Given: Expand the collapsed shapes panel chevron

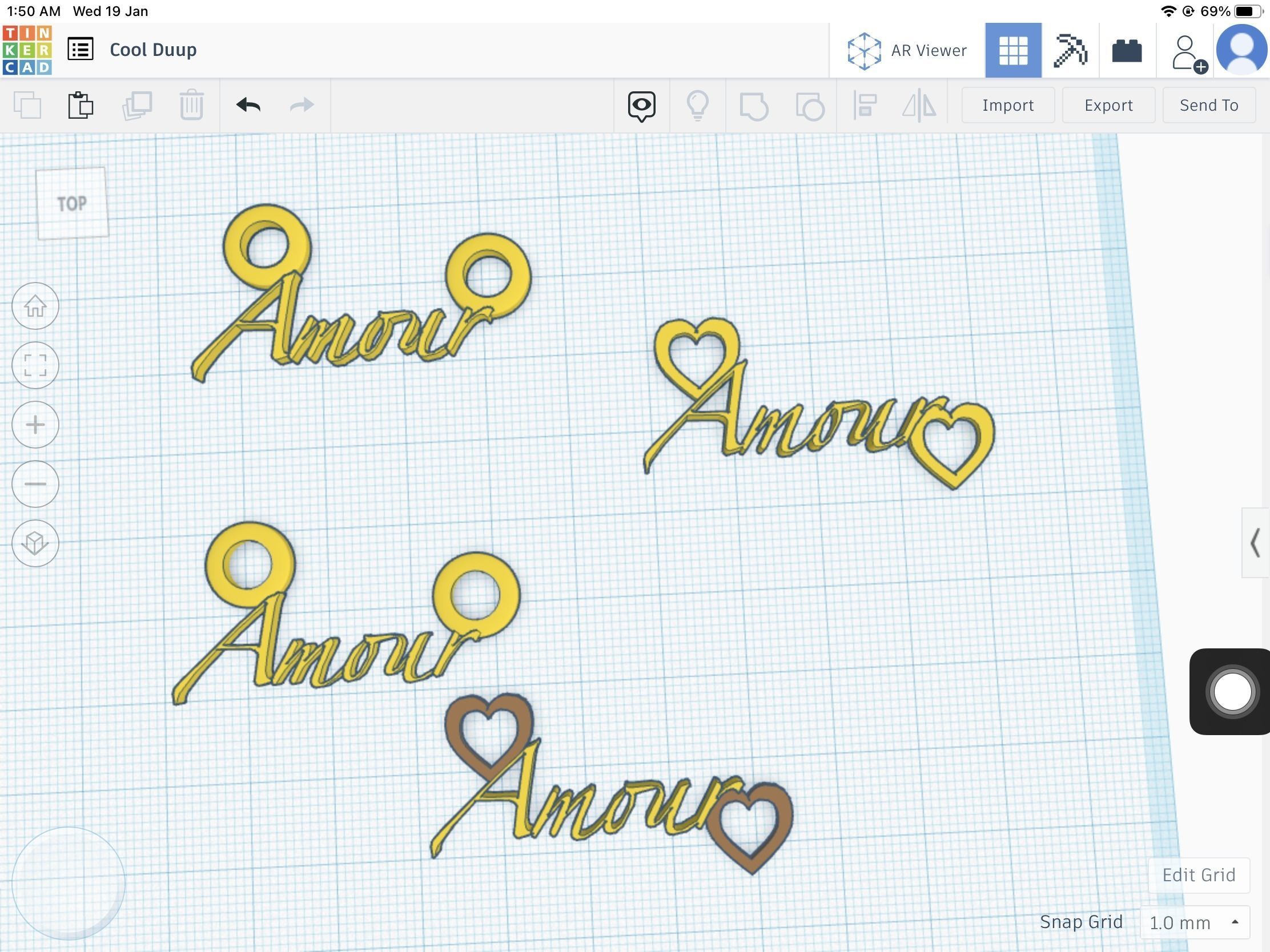Looking at the screenshot, I should click(x=1255, y=542).
